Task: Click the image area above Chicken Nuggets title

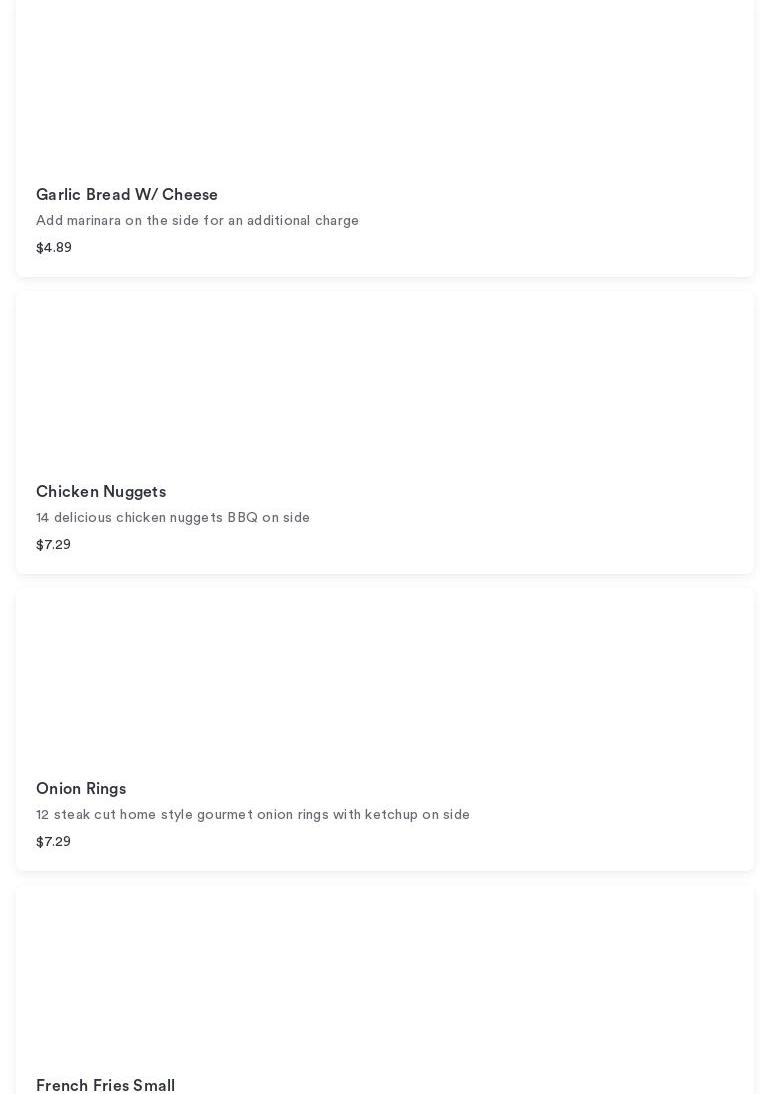Action: click(x=385, y=380)
